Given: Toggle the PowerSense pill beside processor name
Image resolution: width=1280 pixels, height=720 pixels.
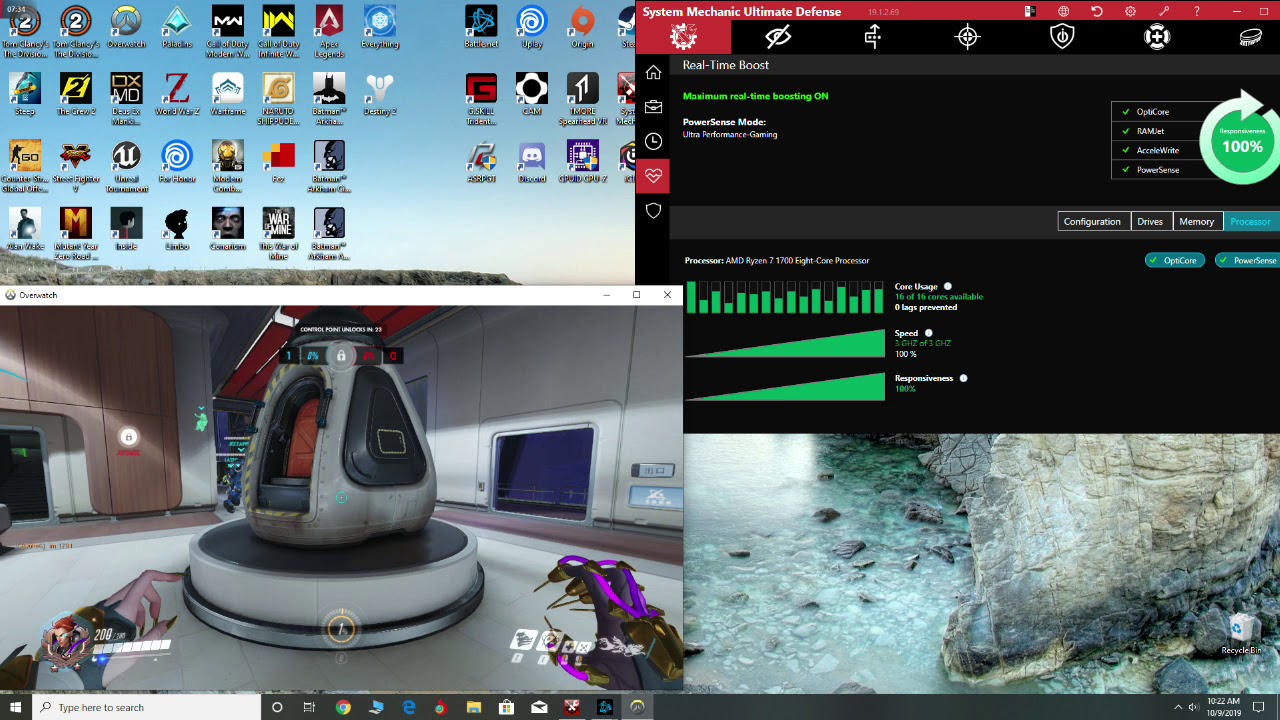Looking at the screenshot, I should click(1248, 261).
